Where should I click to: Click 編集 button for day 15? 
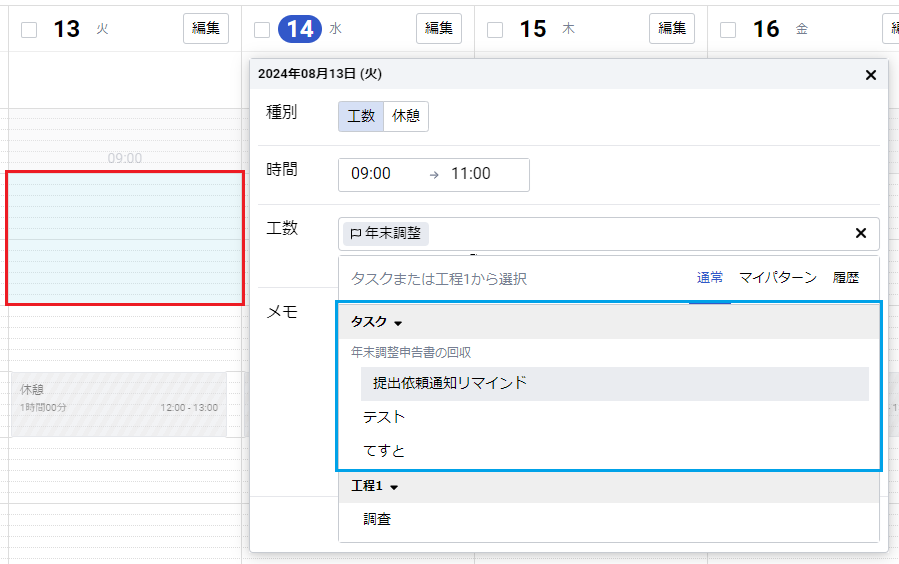click(671, 29)
